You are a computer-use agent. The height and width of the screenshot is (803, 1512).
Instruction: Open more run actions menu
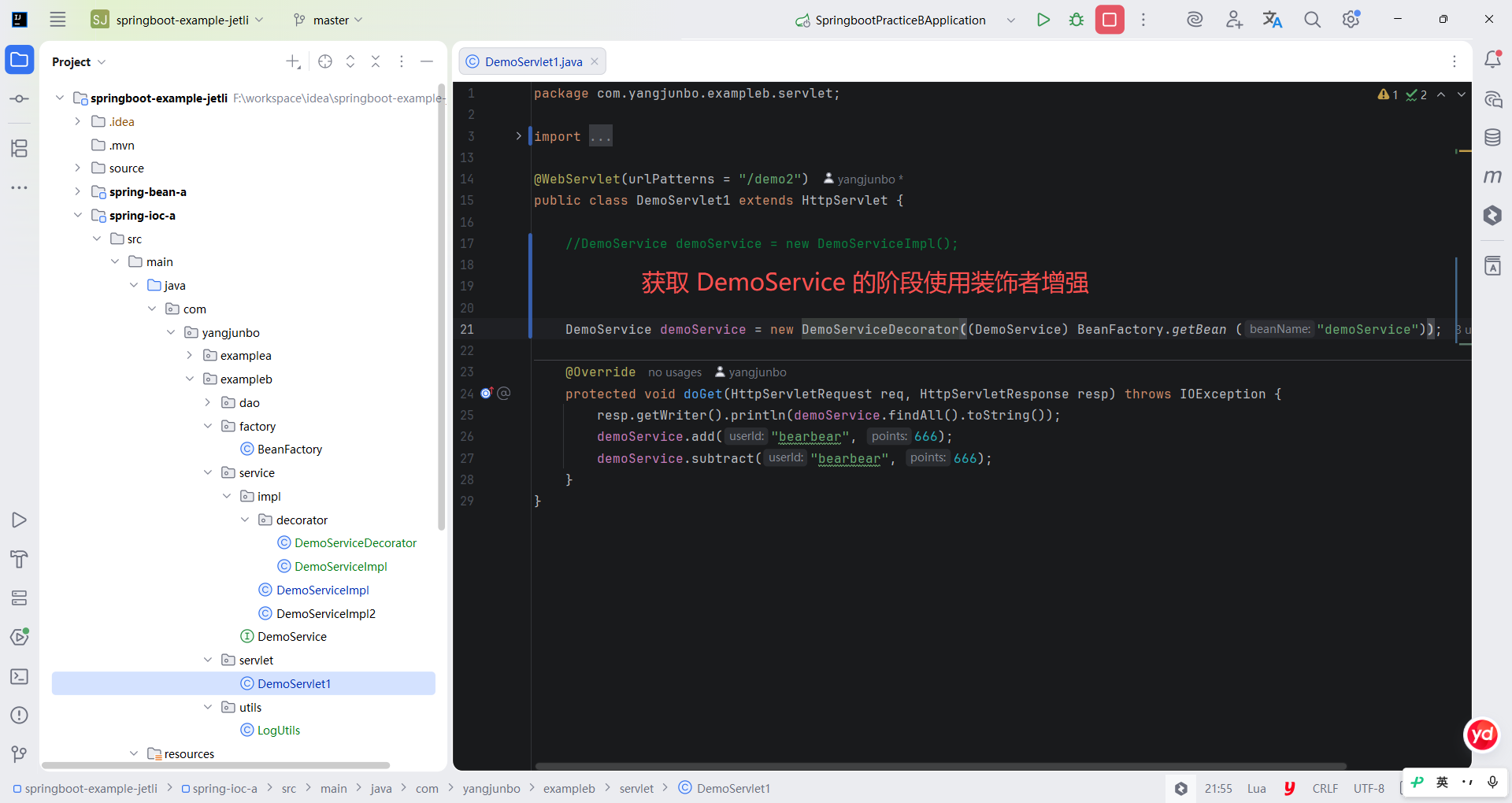pyautogui.click(x=1143, y=20)
